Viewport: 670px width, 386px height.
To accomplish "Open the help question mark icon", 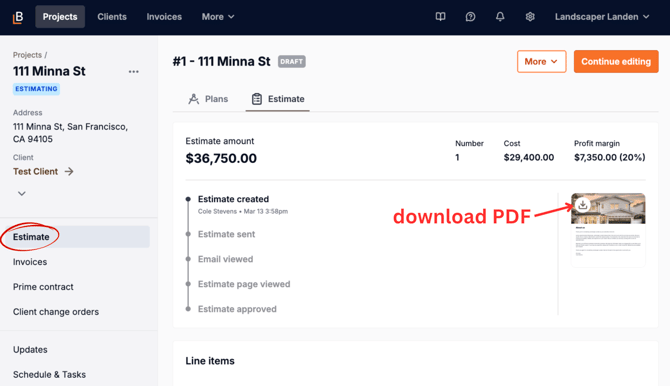I will (x=470, y=17).
